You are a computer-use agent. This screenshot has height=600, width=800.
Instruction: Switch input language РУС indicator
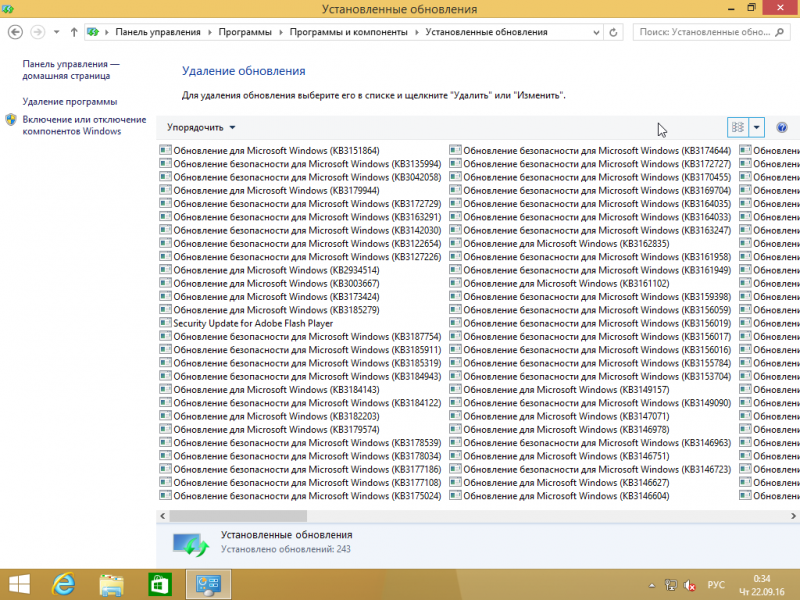coord(715,585)
